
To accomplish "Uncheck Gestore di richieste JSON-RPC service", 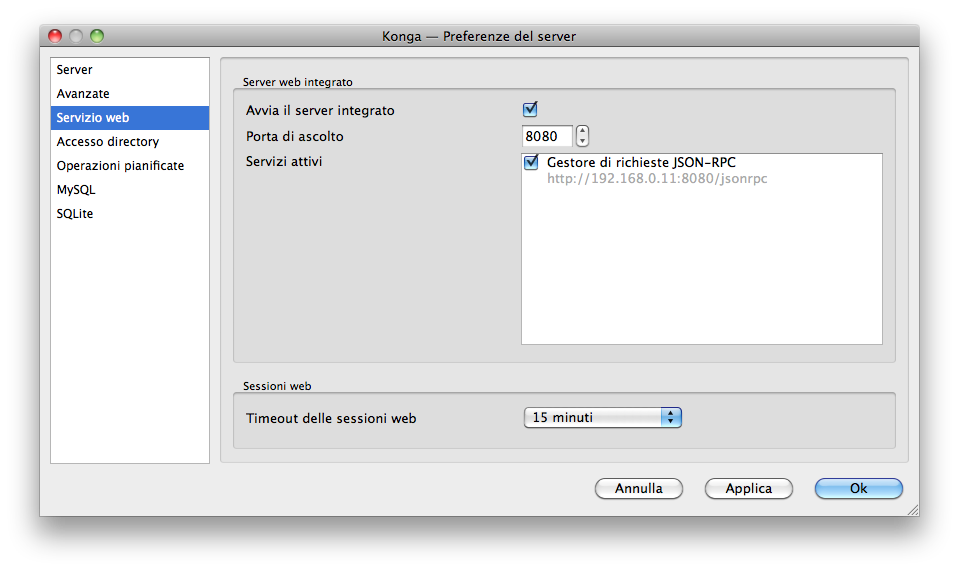I will tap(531, 162).
